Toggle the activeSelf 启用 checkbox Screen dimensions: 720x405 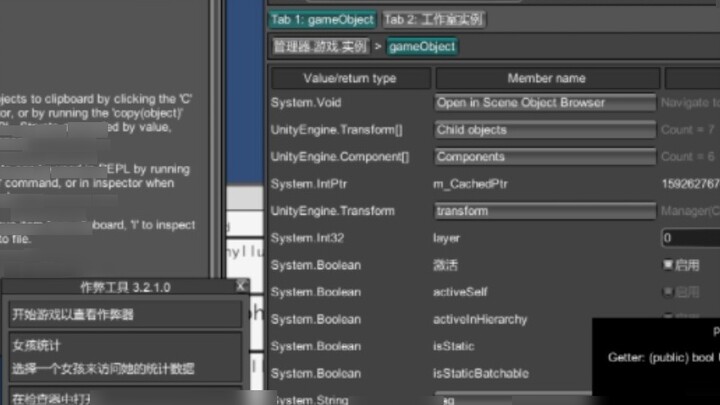[668, 292]
